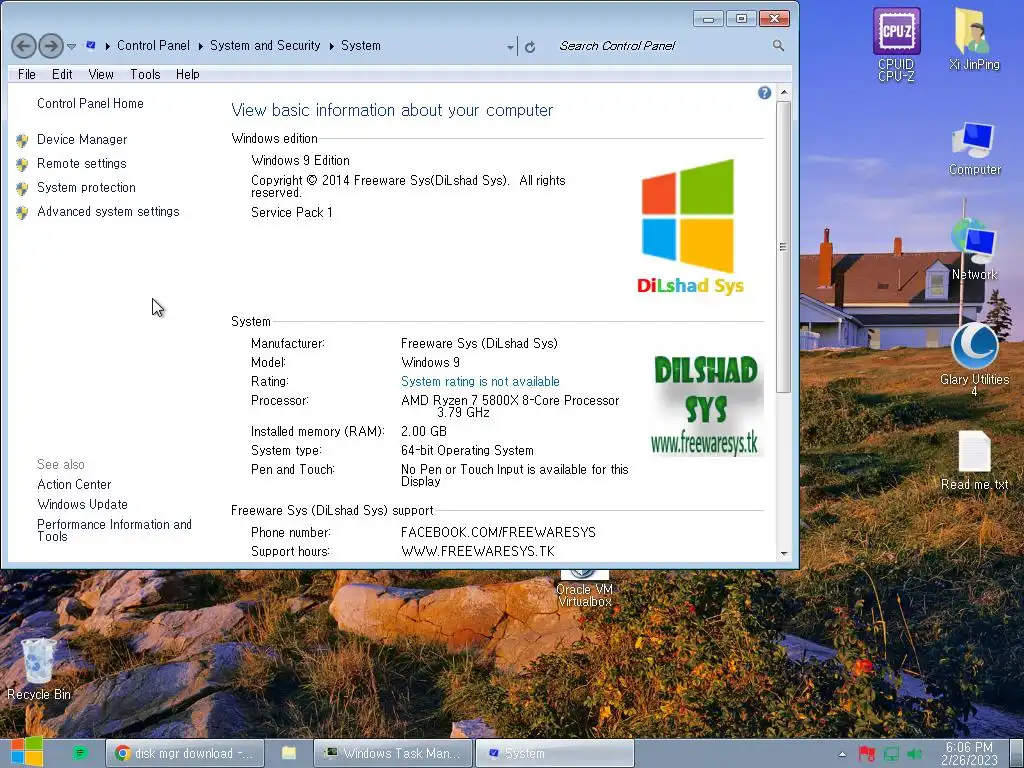Open Action Center link
Viewport: 1024px width, 768px height.
coord(74,485)
